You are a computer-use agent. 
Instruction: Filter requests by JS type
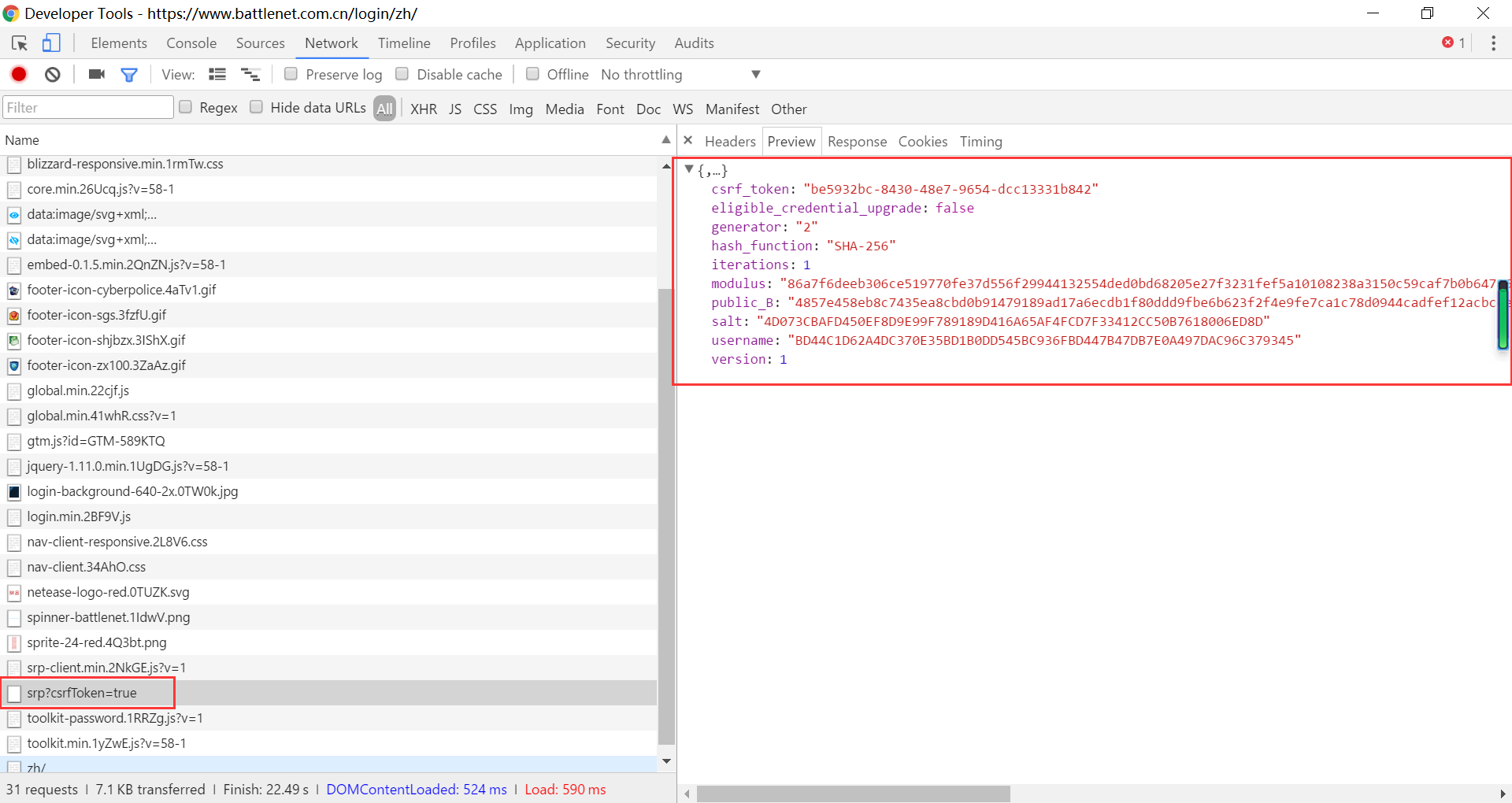(x=455, y=109)
